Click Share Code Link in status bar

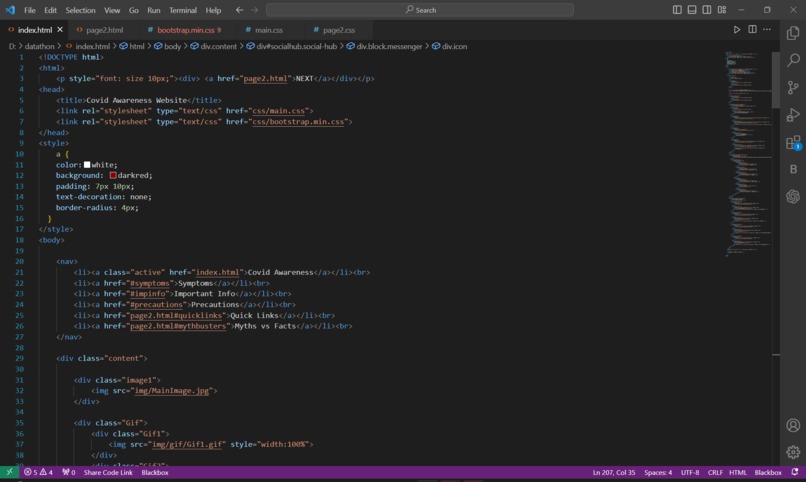click(x=108, y=472)
